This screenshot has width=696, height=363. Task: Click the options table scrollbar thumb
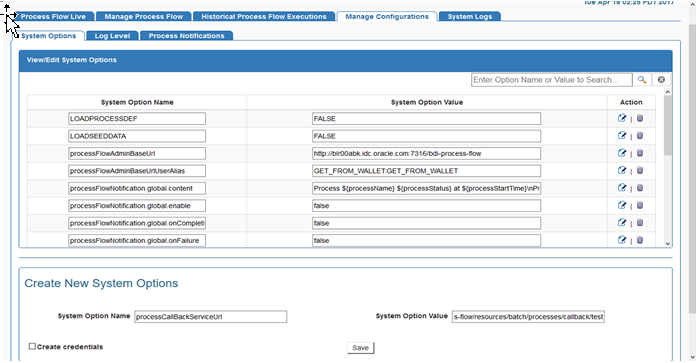coord(668,126)
